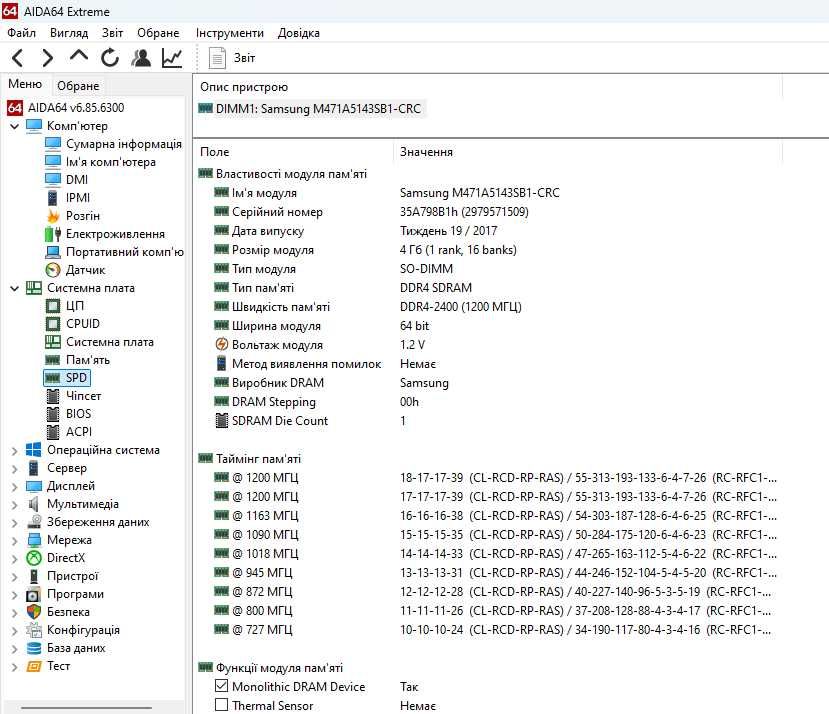Image resolution: width=829 pixels, height=714 pixels.
Task: Expand the Мережа tree node
Action: tap(14, 540)
